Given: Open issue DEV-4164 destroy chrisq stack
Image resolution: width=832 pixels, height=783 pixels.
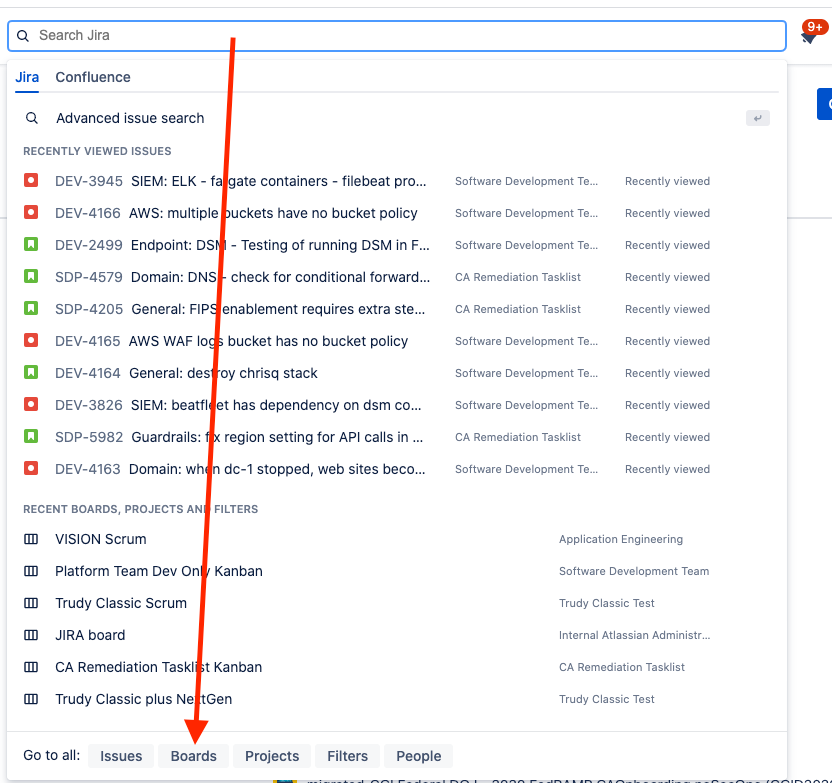Looking at the screenshot, I should pyautogui.click(x=396, y=373).
